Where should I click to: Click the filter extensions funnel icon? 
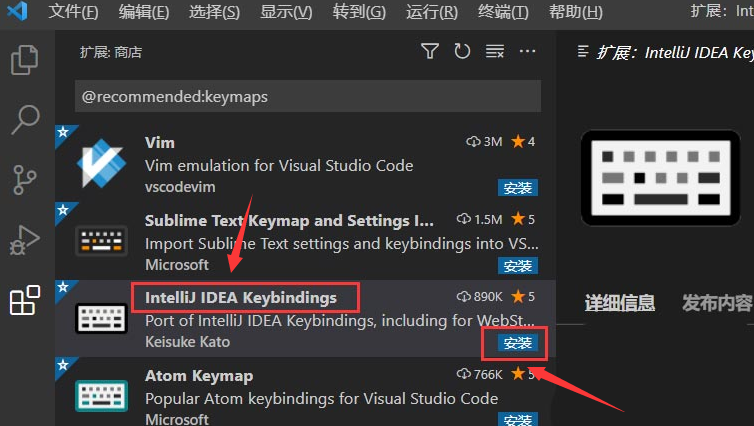point(429,51)
